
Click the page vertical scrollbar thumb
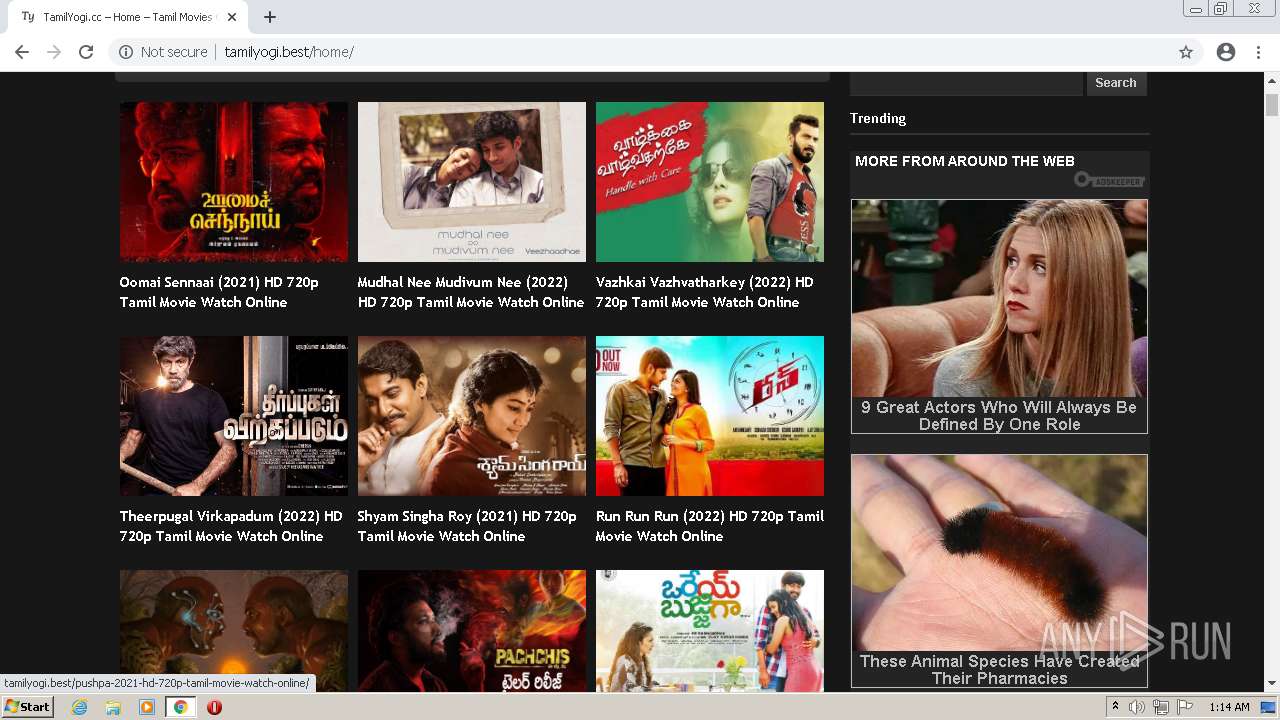pos(1272,105)
